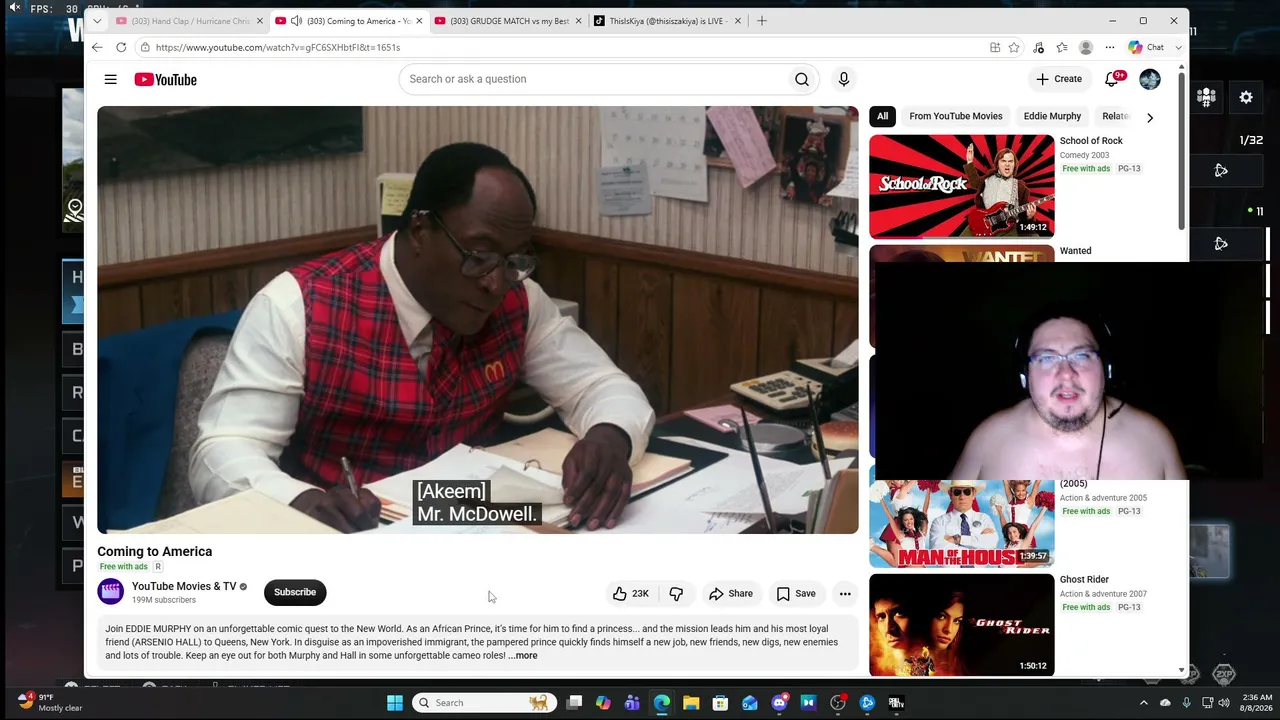Screen dimensions: 1280x720
Task: Open Microsoft Teams from the taskbar
Action: [x=632, y=703]
